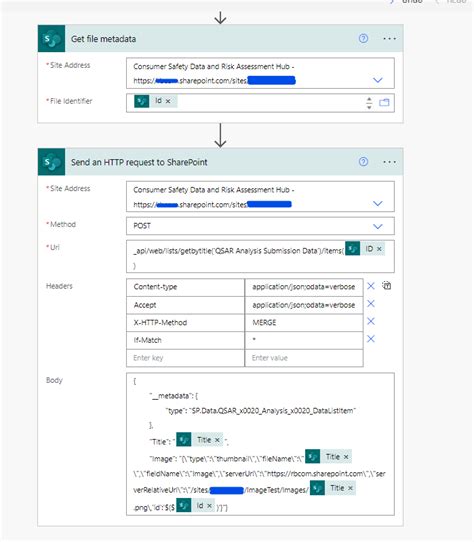The width and height of the screenshot is (474, 542).
Task: Click the Title token after fileName in Body
Action: 328,457
